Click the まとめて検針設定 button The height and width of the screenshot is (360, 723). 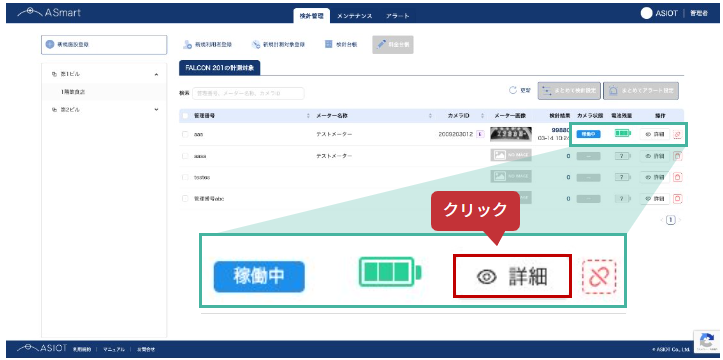(569, 91)
